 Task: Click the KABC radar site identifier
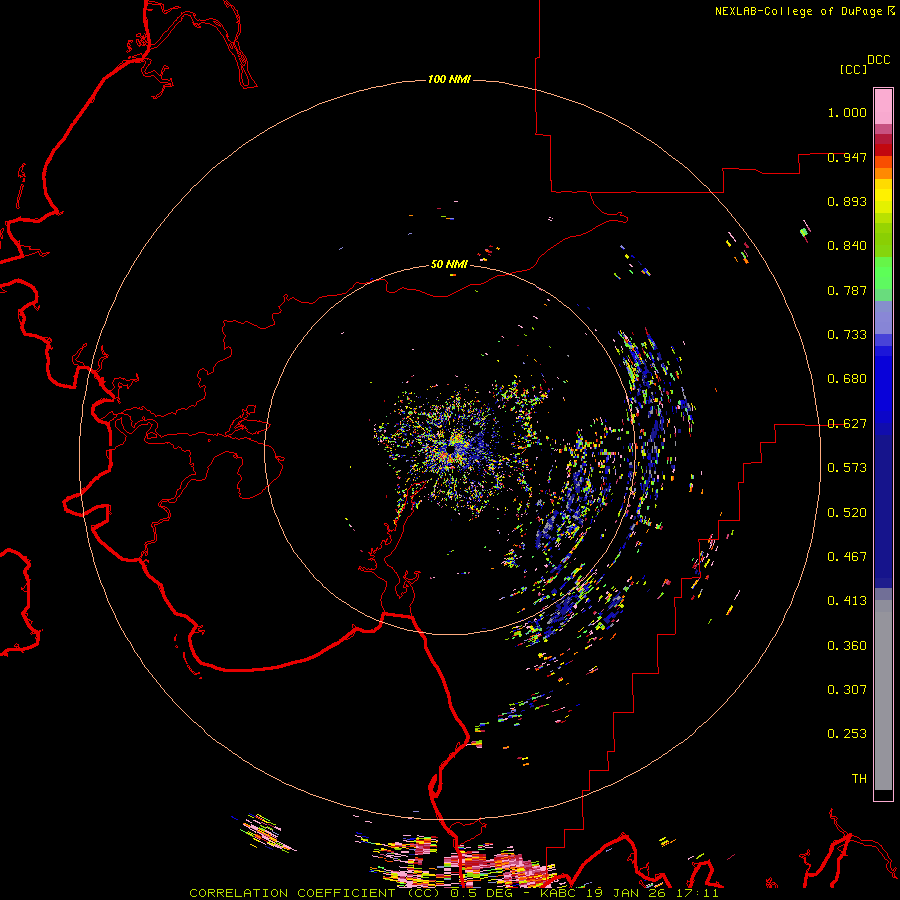[559, 893]
